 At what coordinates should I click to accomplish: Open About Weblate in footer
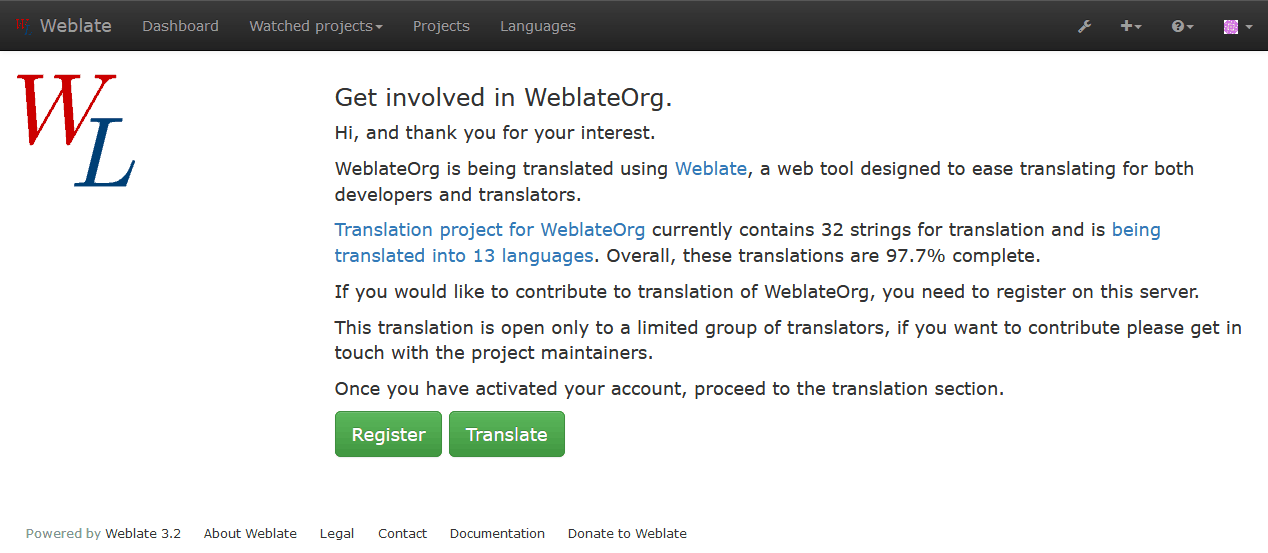[250, 533]
